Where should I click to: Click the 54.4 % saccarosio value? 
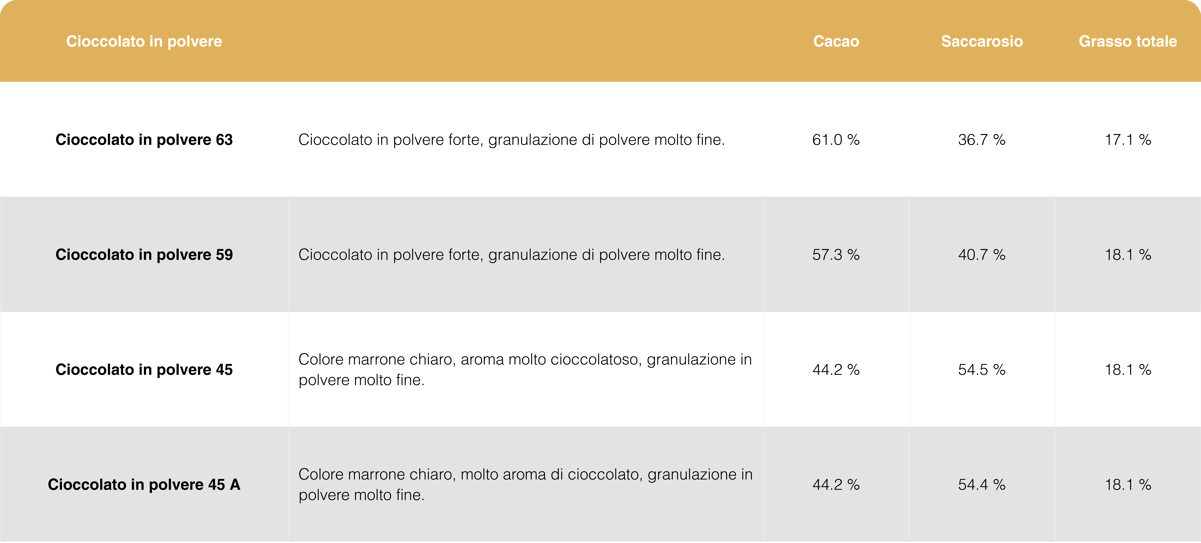tap(981, 485)
